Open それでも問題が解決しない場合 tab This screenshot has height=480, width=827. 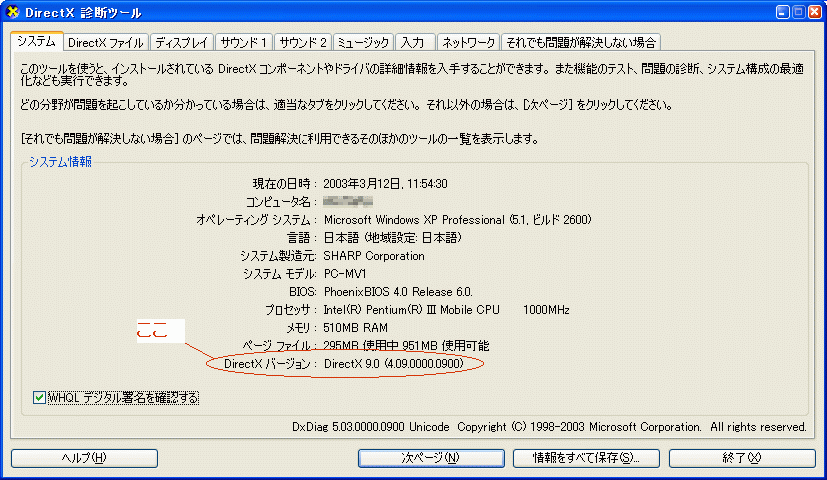tap(581, 43)
